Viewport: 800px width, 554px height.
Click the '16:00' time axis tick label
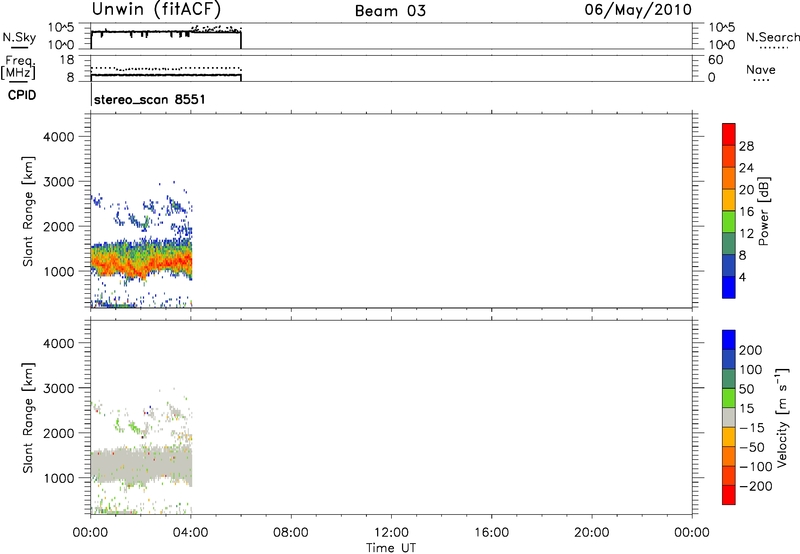point(491,533)
